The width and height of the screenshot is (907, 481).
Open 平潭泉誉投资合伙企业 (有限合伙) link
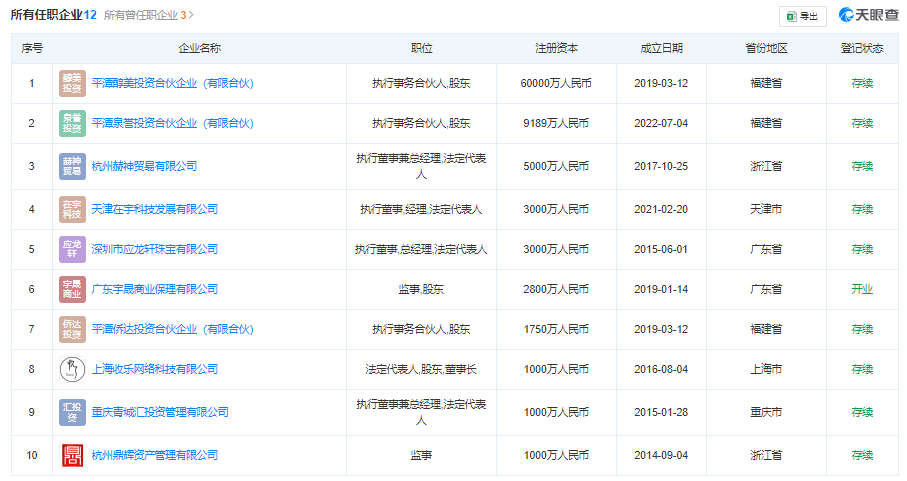pos(172,123)
